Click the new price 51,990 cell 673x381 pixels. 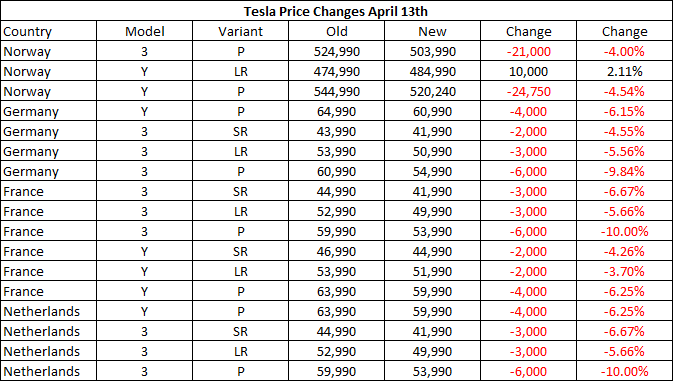432,271
